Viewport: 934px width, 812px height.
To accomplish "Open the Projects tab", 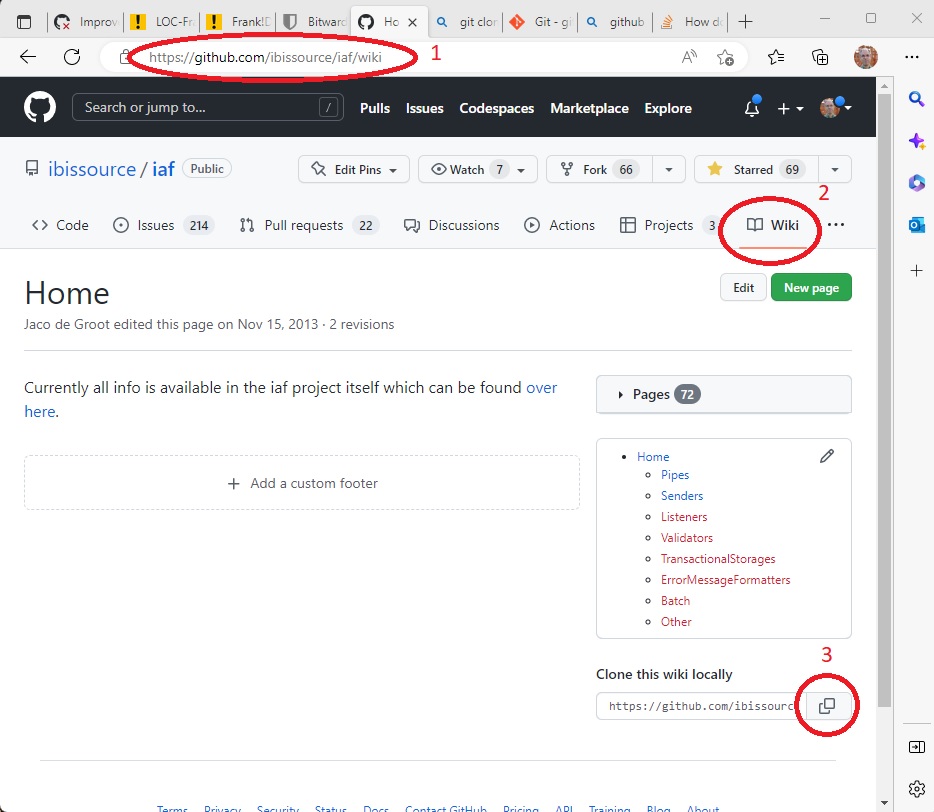I will pyautogui.click(x=668, y=225).
